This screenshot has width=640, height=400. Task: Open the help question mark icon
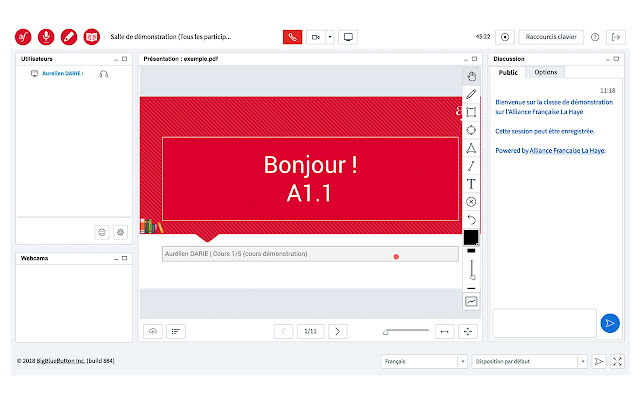(x=595, y=37)
